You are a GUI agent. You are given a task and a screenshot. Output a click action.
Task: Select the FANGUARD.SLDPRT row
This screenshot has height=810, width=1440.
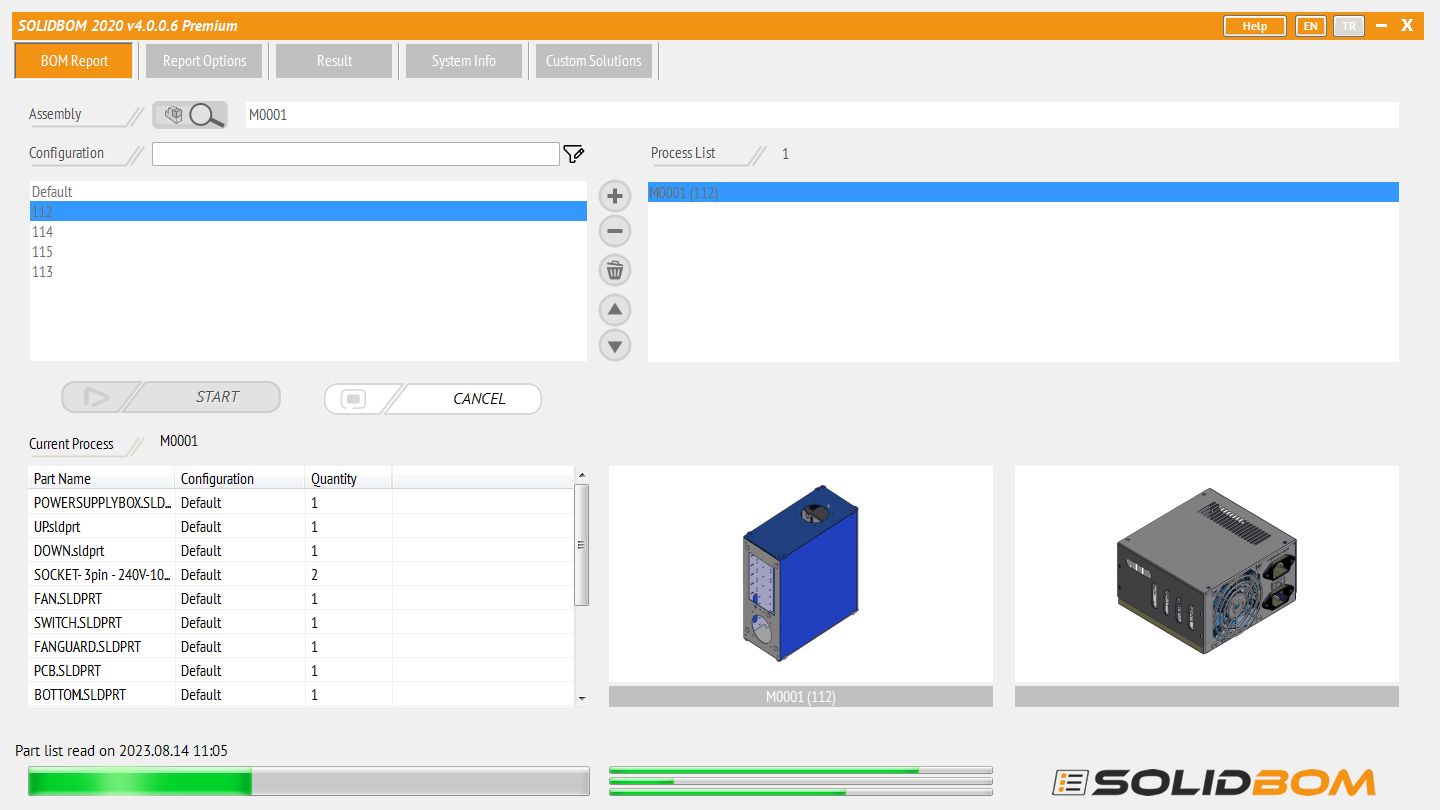301,647
